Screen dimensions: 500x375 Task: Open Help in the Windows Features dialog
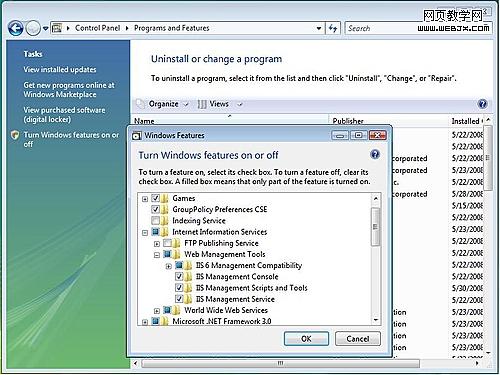(x=375, y=154)
